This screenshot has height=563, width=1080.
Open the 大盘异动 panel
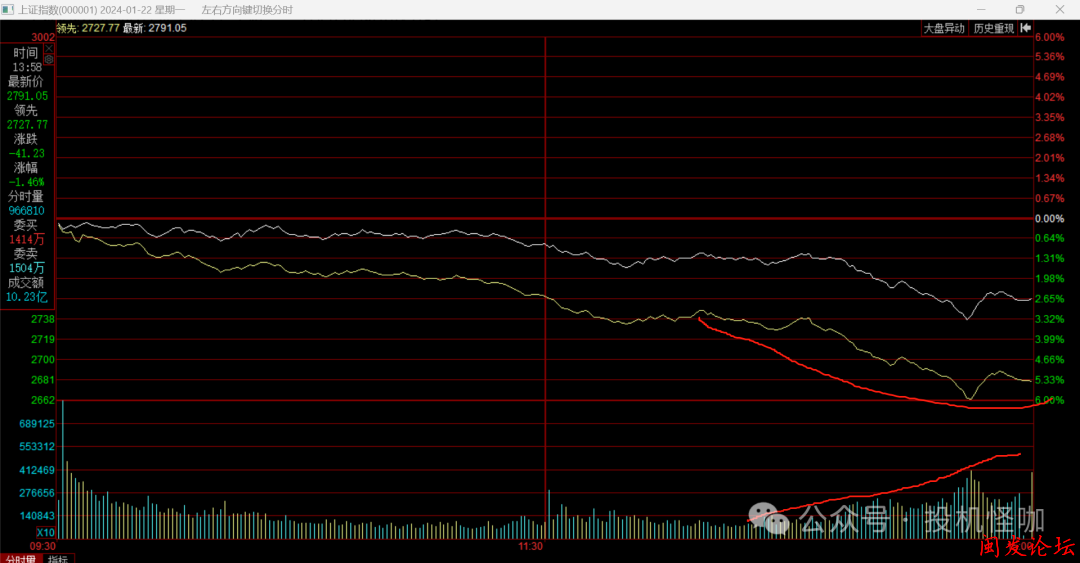pyautogui.click(x=944, y=28)
